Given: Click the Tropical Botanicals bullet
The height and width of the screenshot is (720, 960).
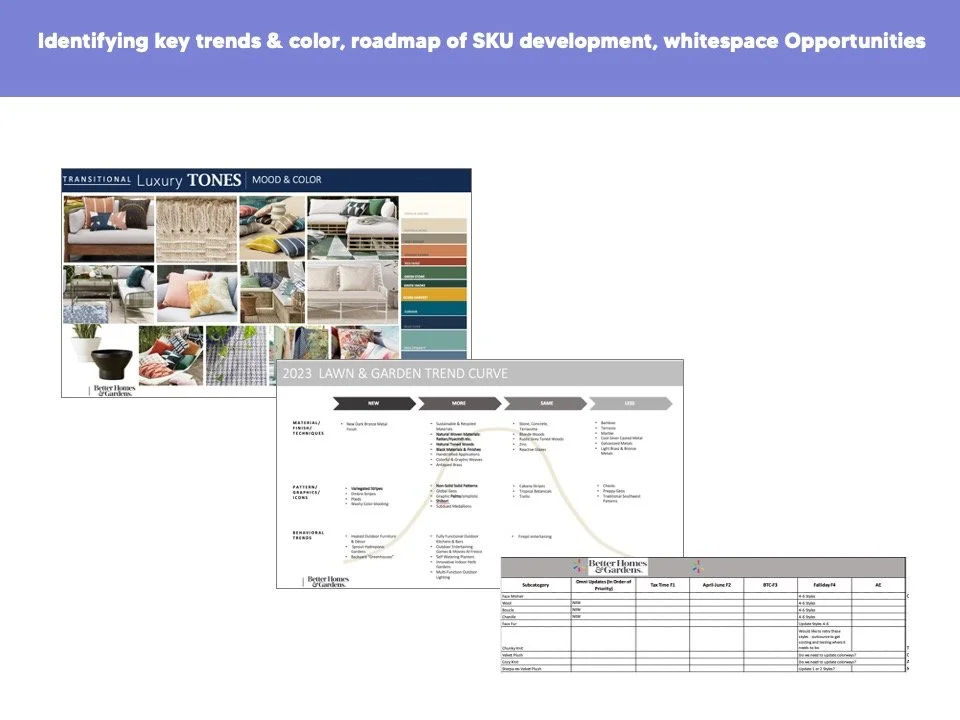Looking at the screenshot, I should [535, 491].
